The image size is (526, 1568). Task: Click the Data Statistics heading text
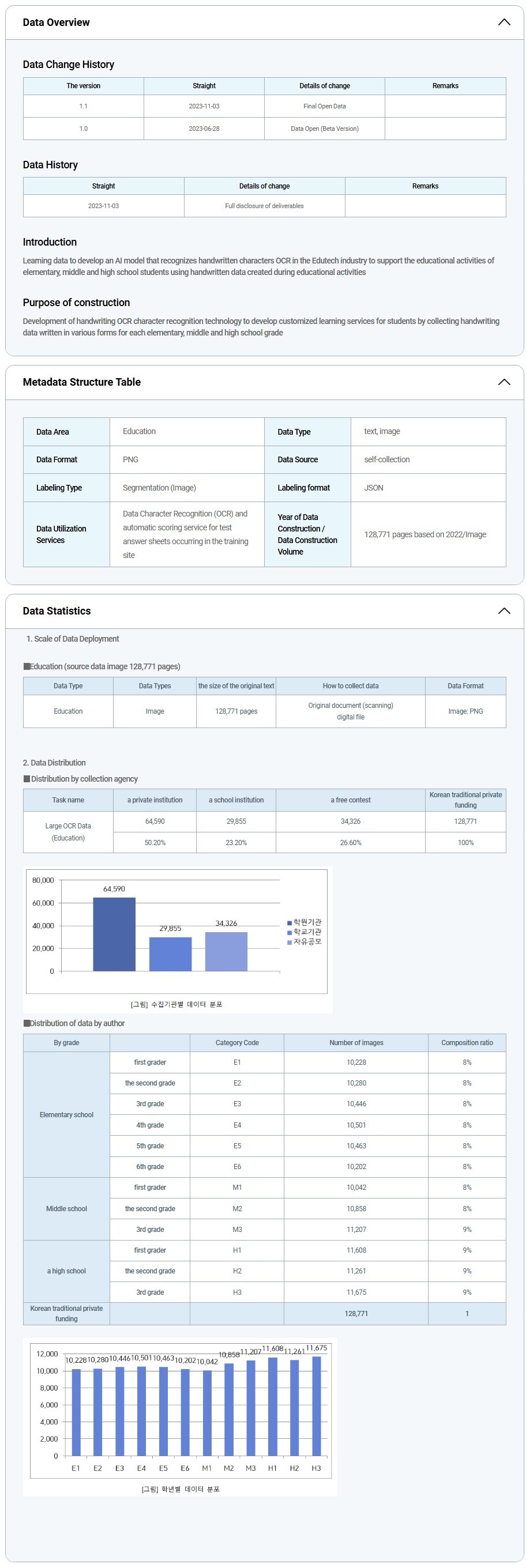coord(57,611)
